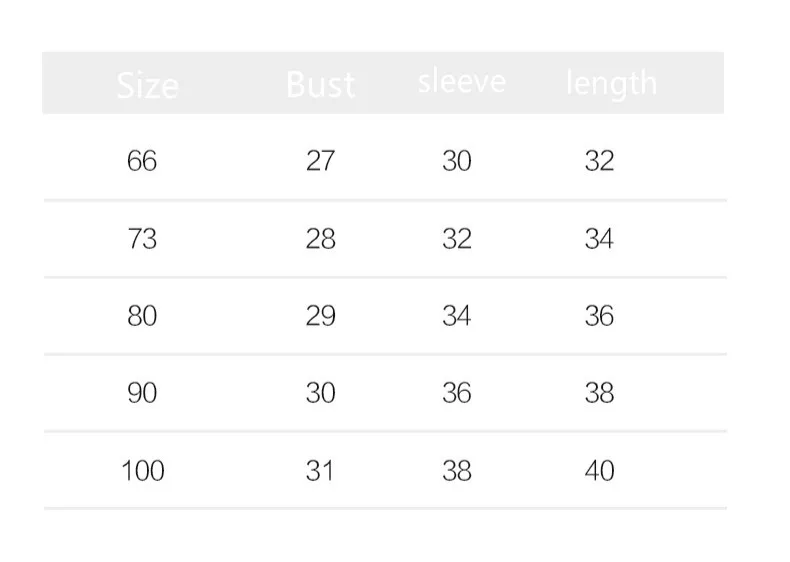Image resolution: width=790 pixels, height=562 pixels.
Task: Click bust value 29 in the size 80 row
Action: pyautogui.click(x=320, y=316)
